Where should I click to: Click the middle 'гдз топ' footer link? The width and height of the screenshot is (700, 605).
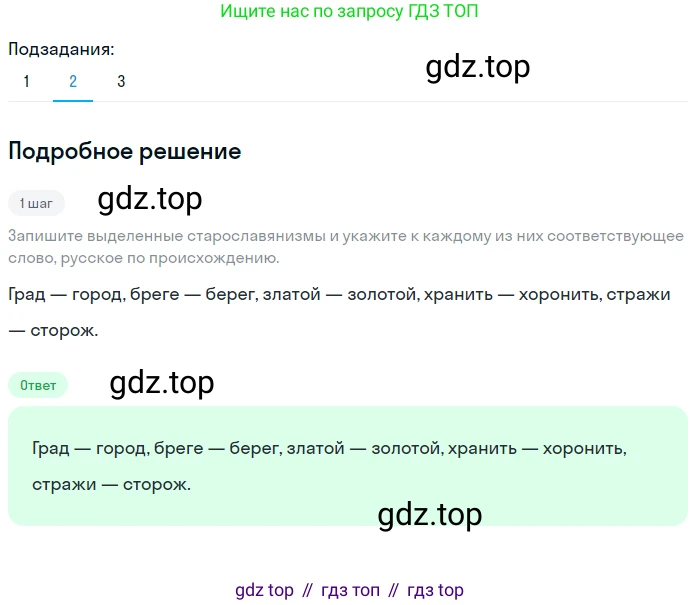tap(349, 590)
